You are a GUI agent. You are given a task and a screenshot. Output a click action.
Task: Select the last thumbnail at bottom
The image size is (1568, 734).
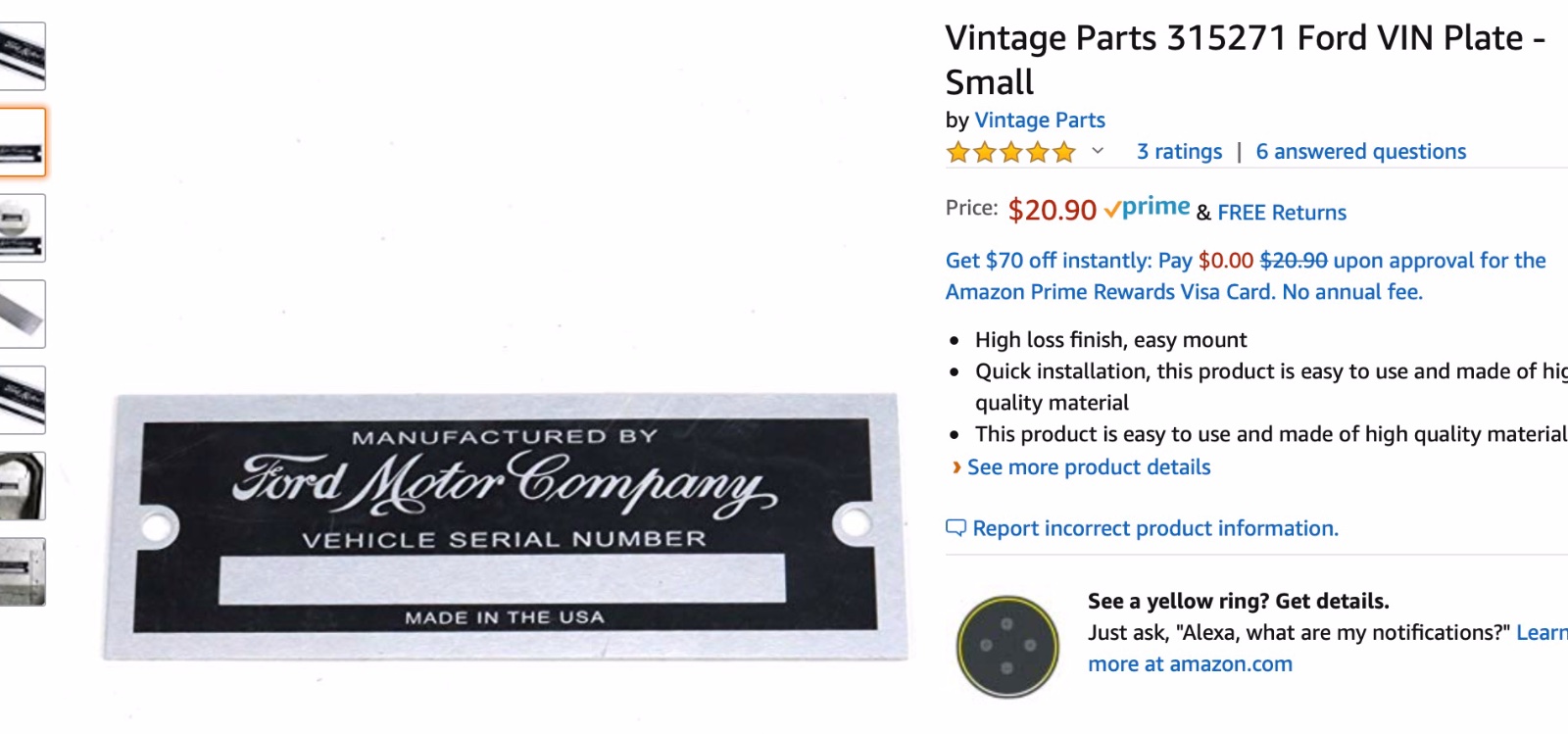coord(22,572)
